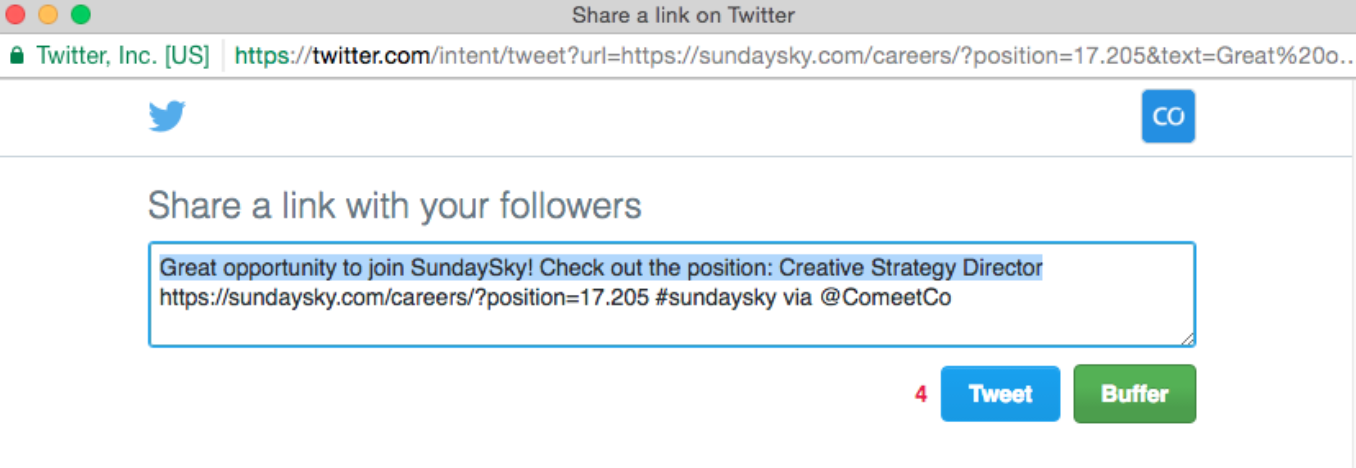Viewport: 1356px width, 468px height.
Task: Click the textarea resize handle corner
Action: (1187, 339)
